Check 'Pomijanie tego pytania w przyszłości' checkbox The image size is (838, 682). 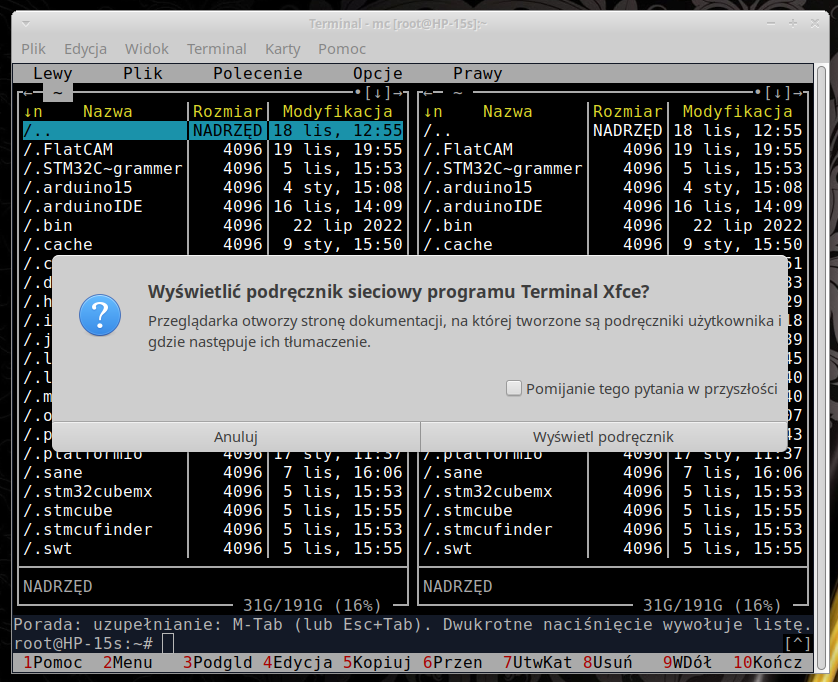coord(514,388)
